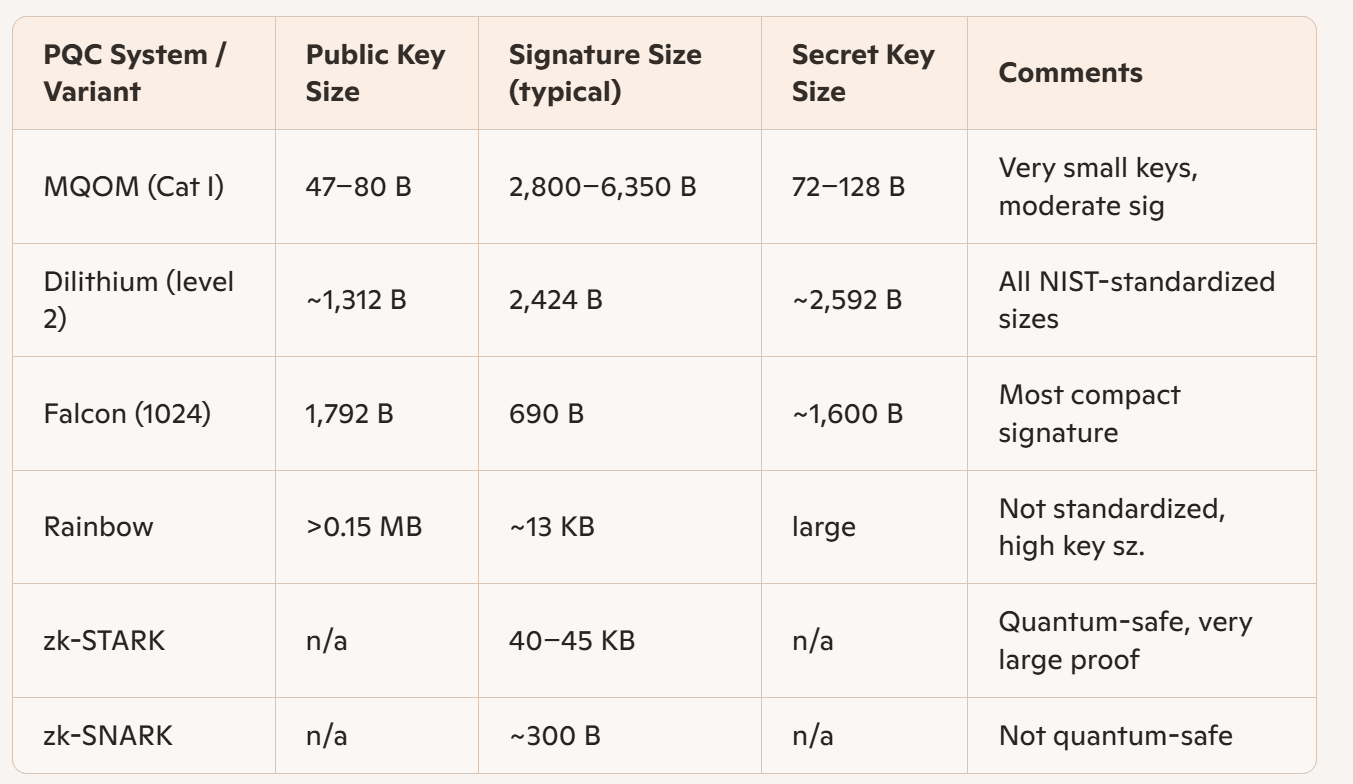Image resolution: width=1353 pixels, height=784 pixels.
Task: Click the "2,424 B" signature size cell
Action: (556, 300)
